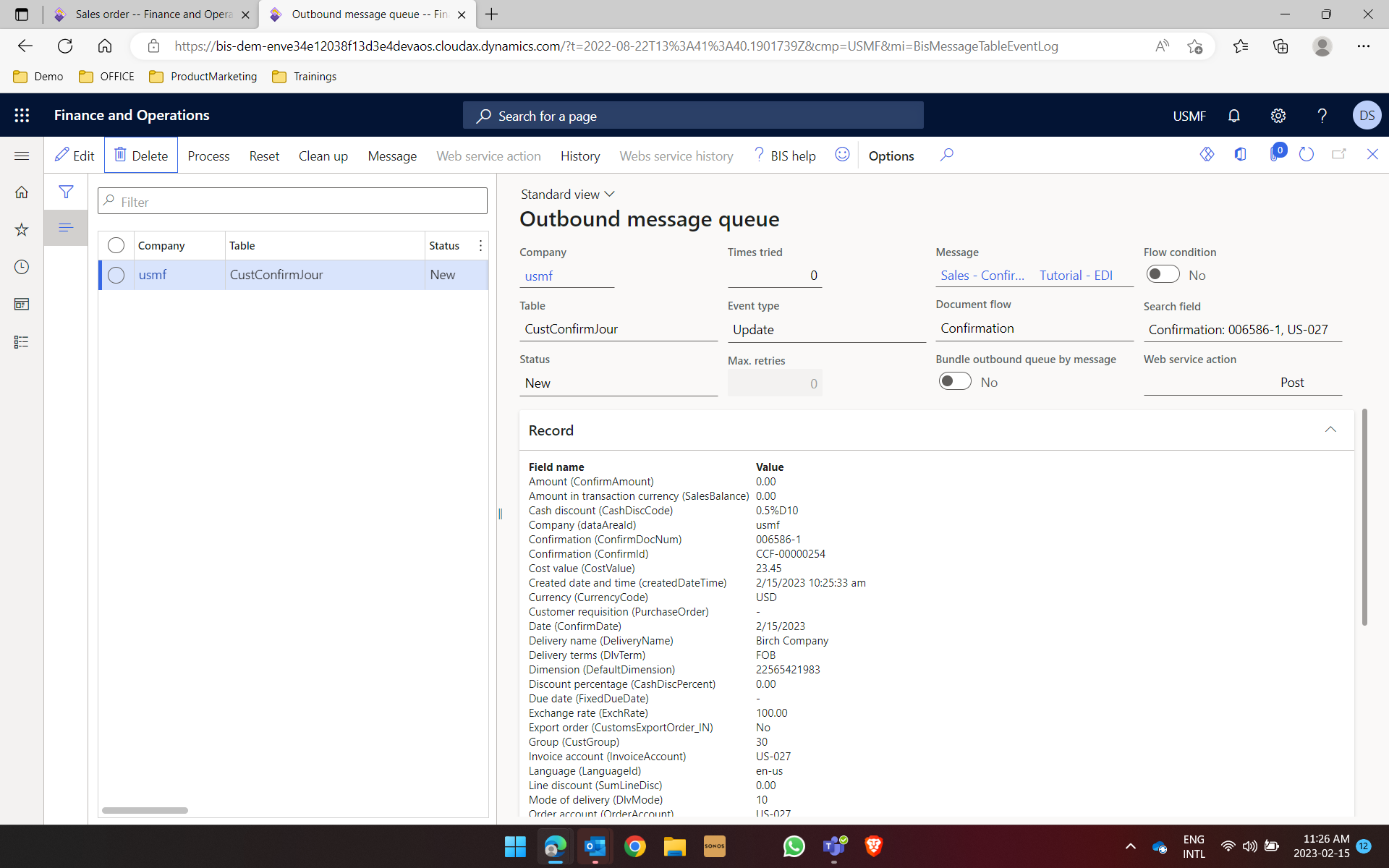
Task: Open DS user account avatar
Action: (x=1367, y=116)
